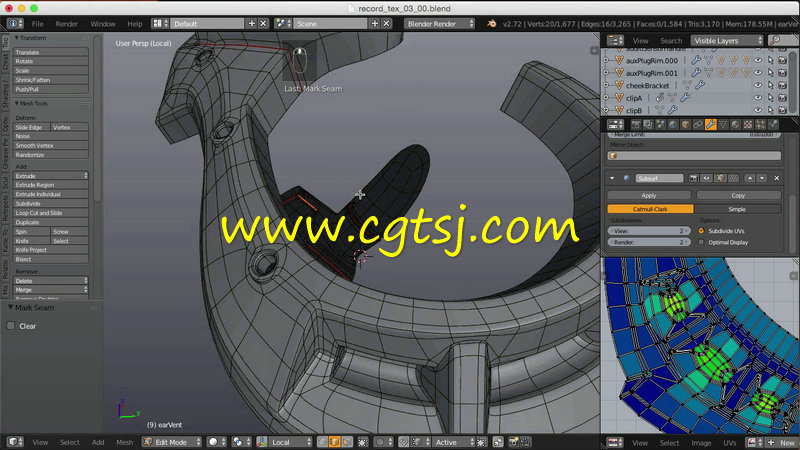Click the 3D View editor type icon
The height and width of the screenshot is (450, 800).
pos(15,442)
